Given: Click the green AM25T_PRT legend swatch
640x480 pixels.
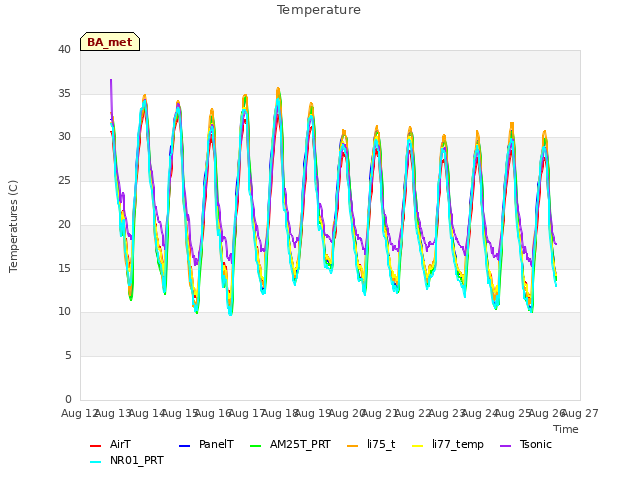Looking at the screenshot, I should pyautogui.click(x=256, y=446).
